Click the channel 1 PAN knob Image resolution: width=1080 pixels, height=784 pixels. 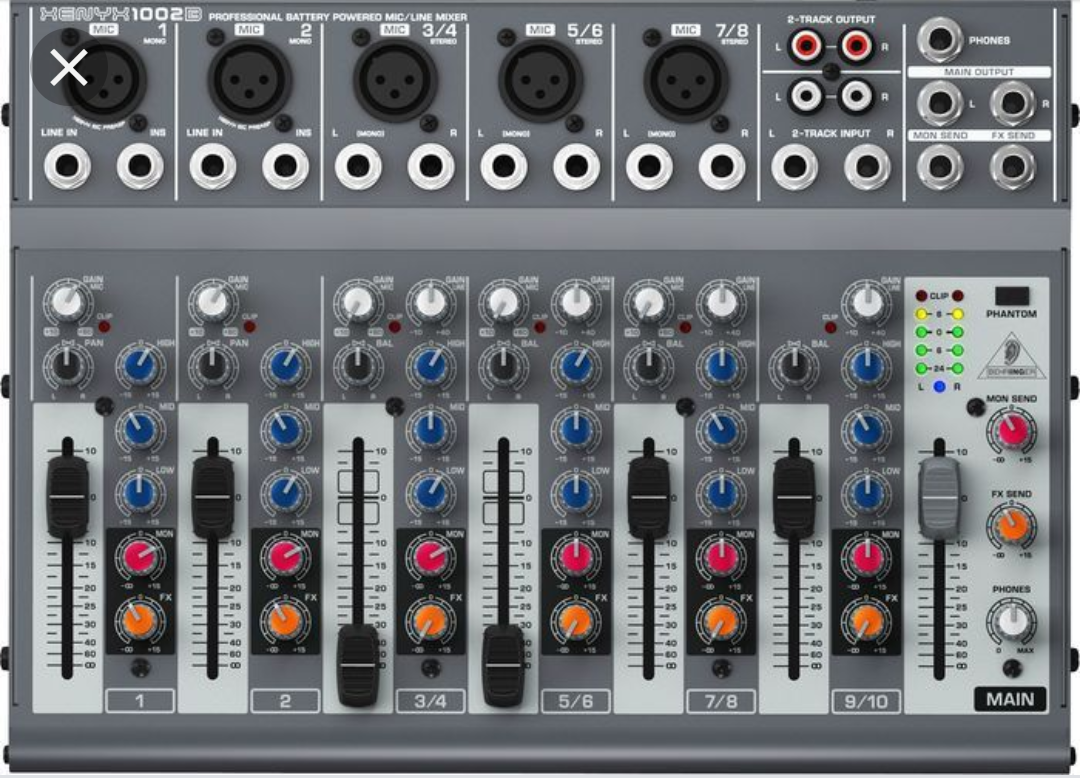coord(67,365)
